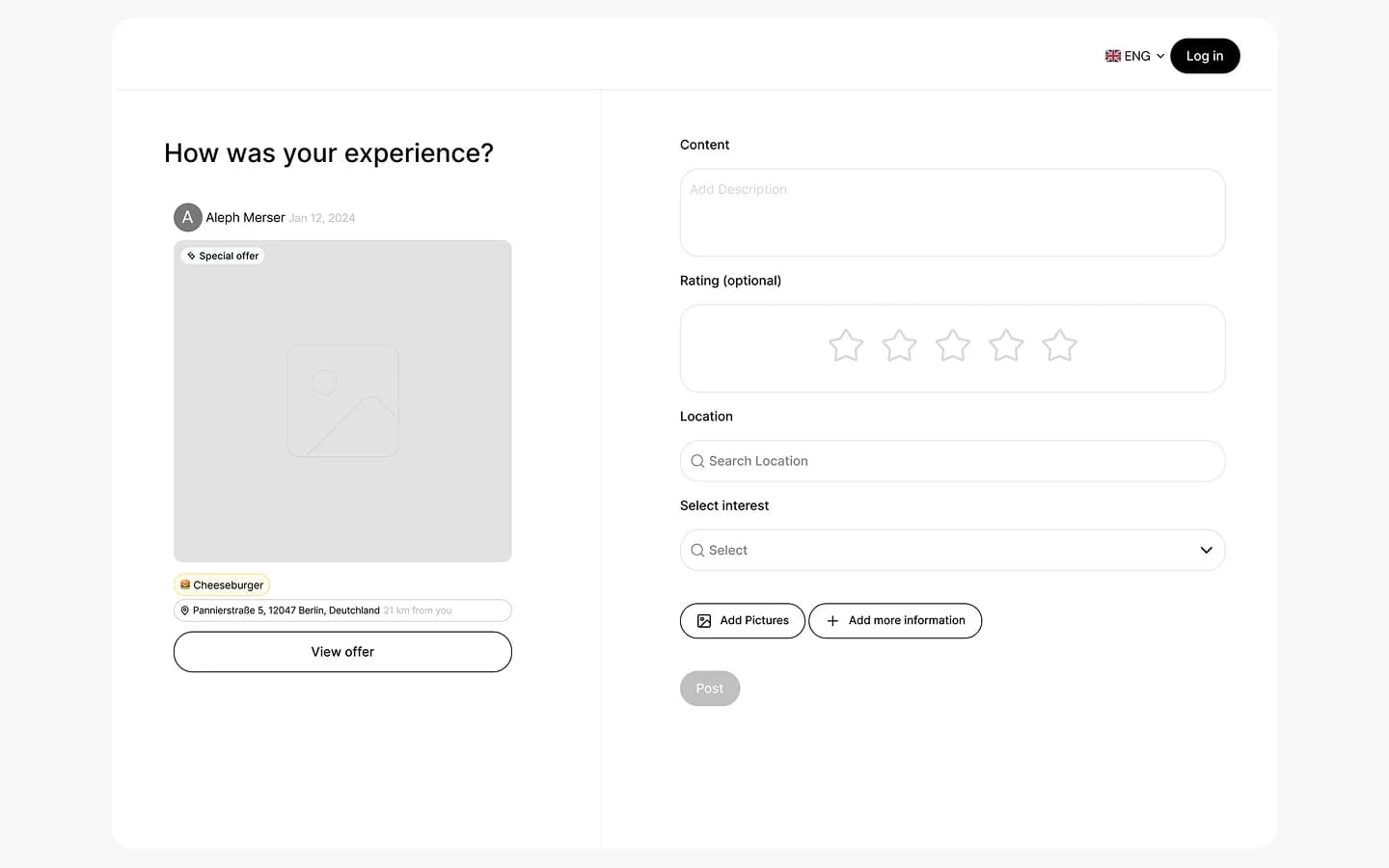Click the magnifier icon in Select interest

click(x=697, y=550)
